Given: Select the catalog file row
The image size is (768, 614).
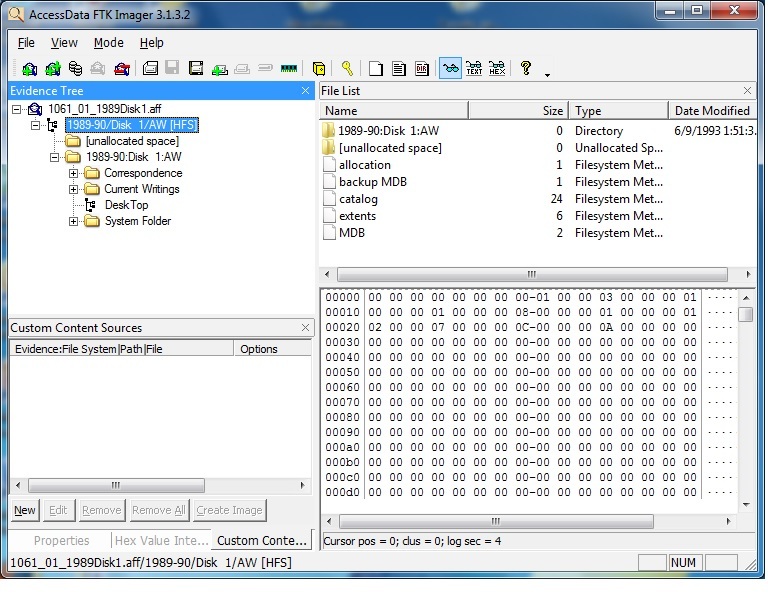Looking at the screenshot, I should tap(358, 199).
